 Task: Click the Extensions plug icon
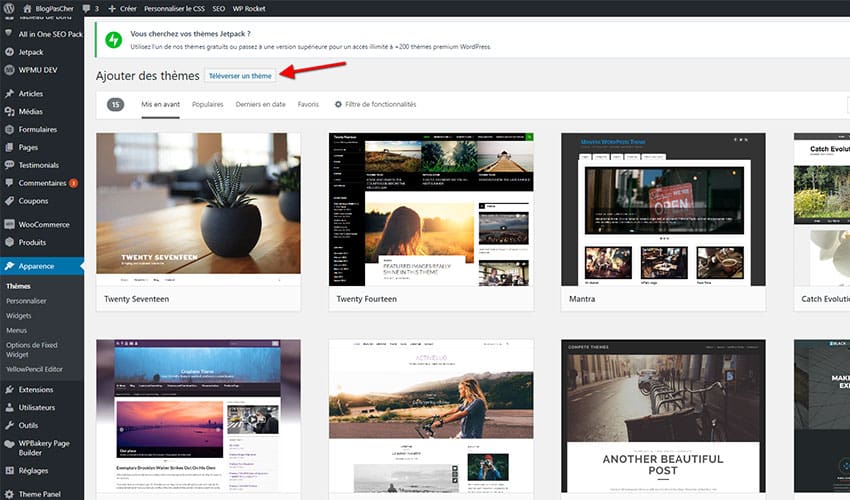tap(9, 389)
